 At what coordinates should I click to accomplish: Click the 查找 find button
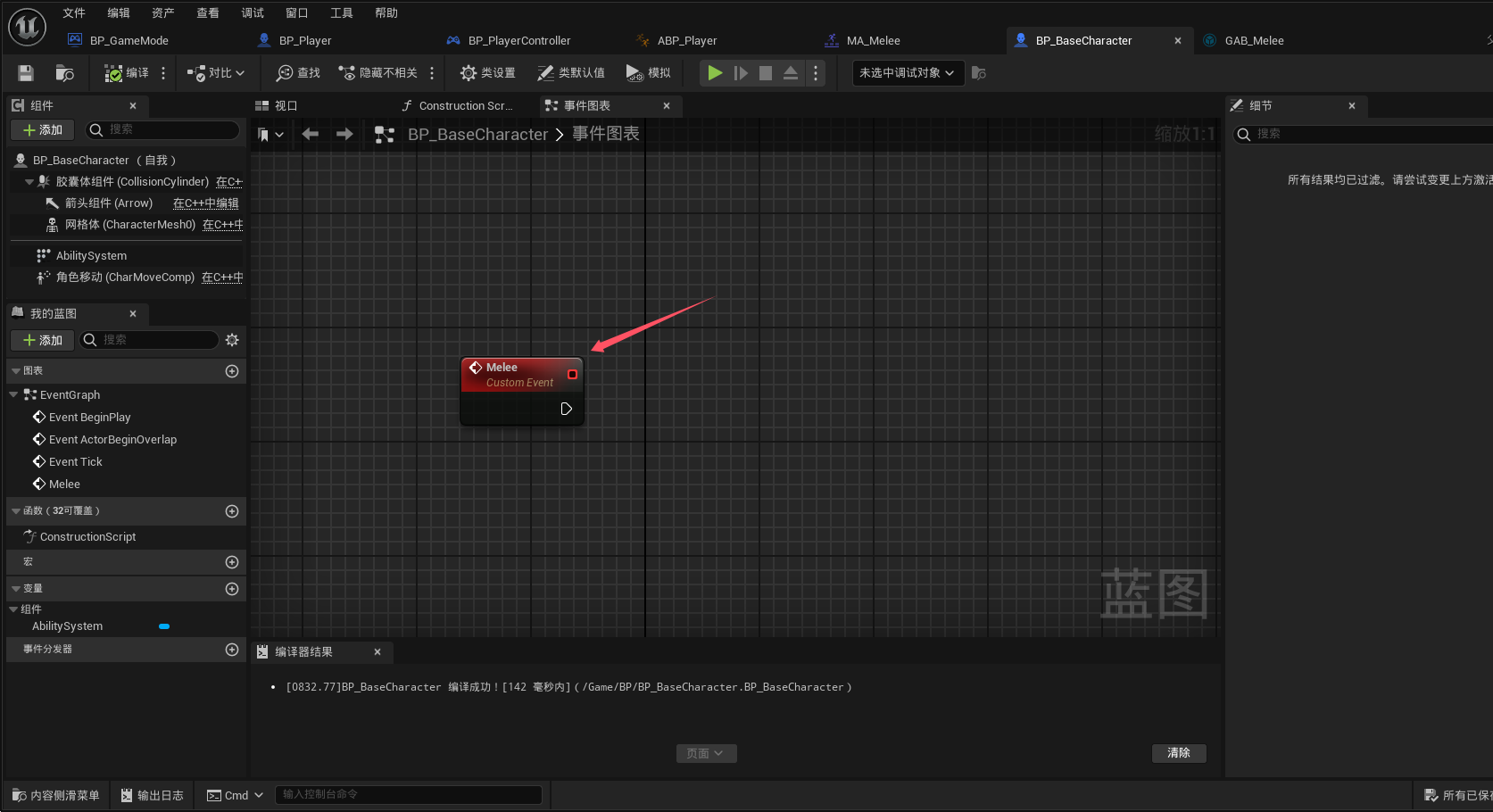298,73
